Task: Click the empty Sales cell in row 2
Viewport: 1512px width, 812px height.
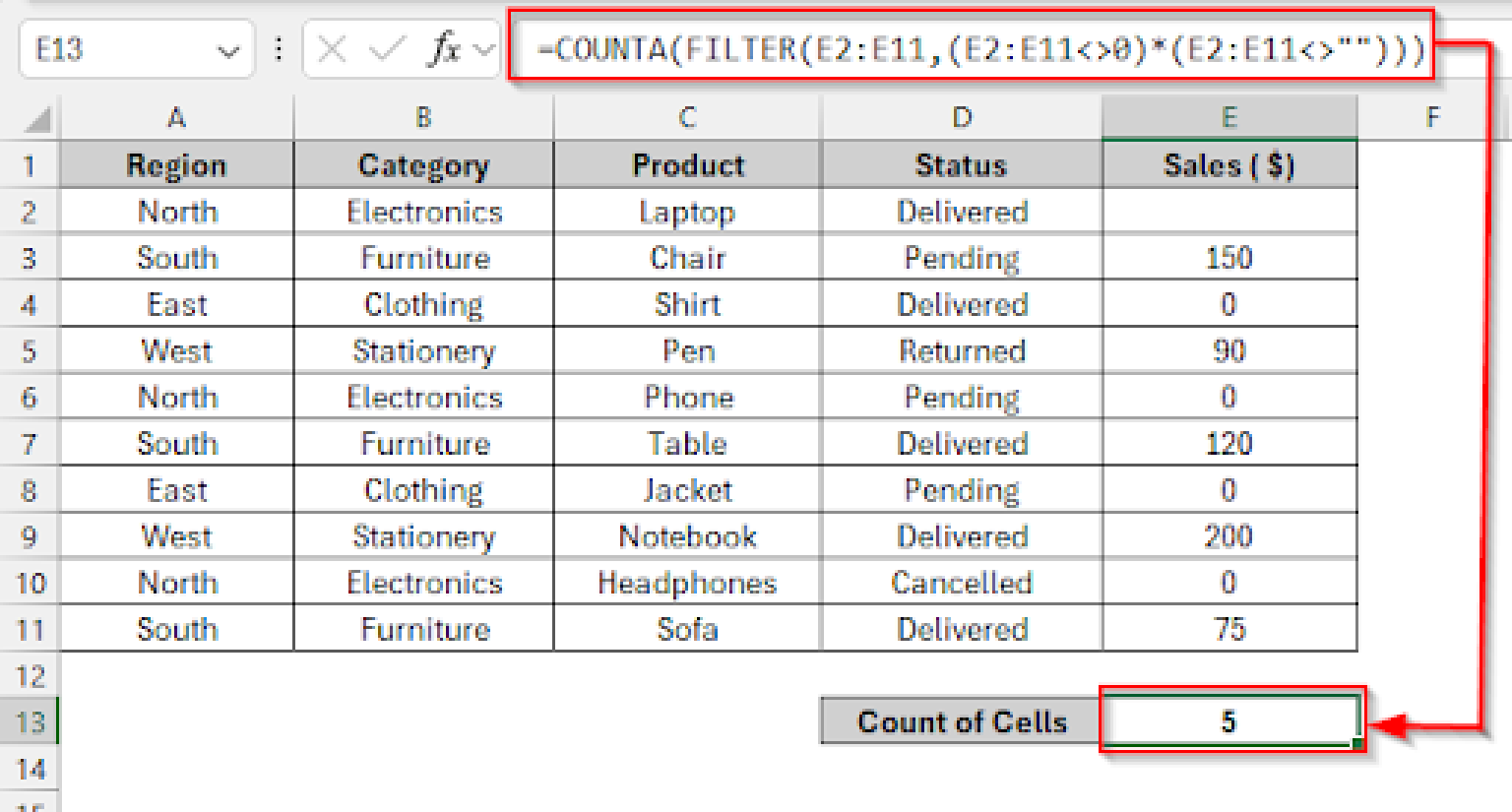Action: [1228, 211]
